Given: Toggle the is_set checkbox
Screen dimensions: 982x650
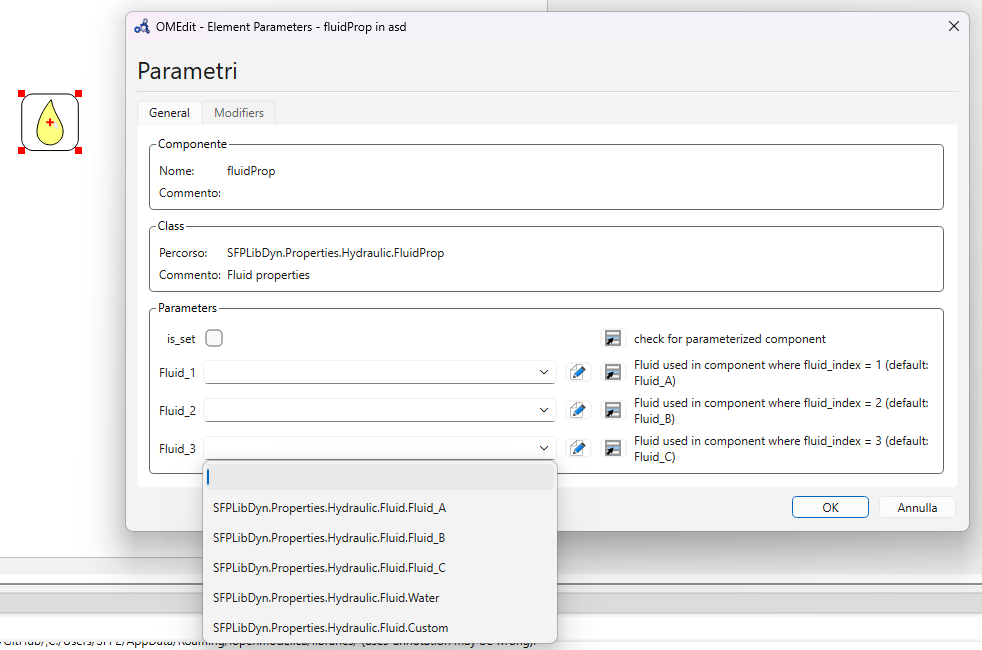Looking at the screenshot, I should 214,338.
